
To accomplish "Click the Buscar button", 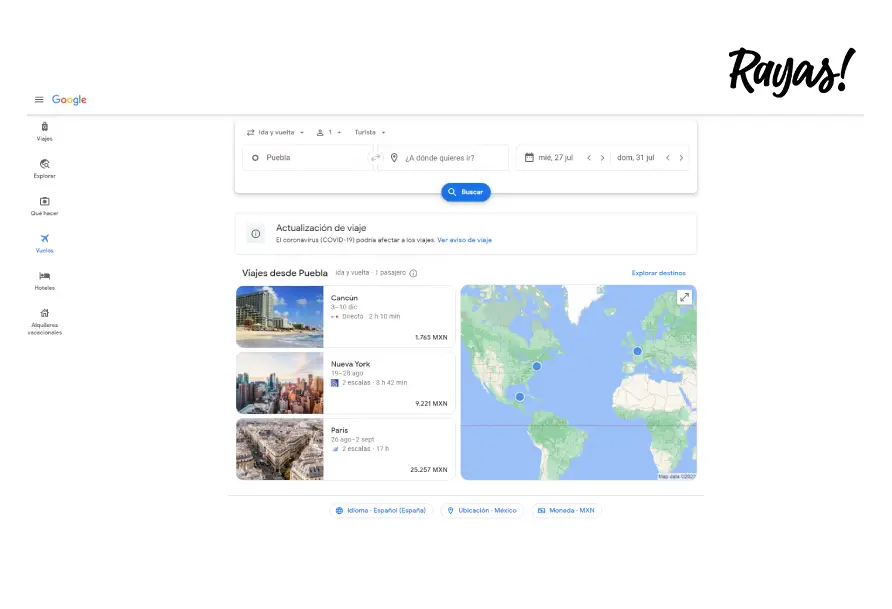I will tap(466, 192).
